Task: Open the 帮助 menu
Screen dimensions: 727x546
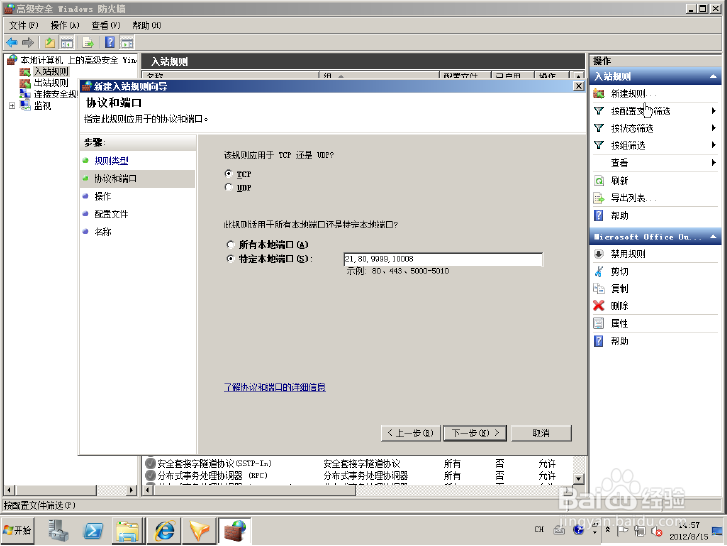Action: [147, 25]
